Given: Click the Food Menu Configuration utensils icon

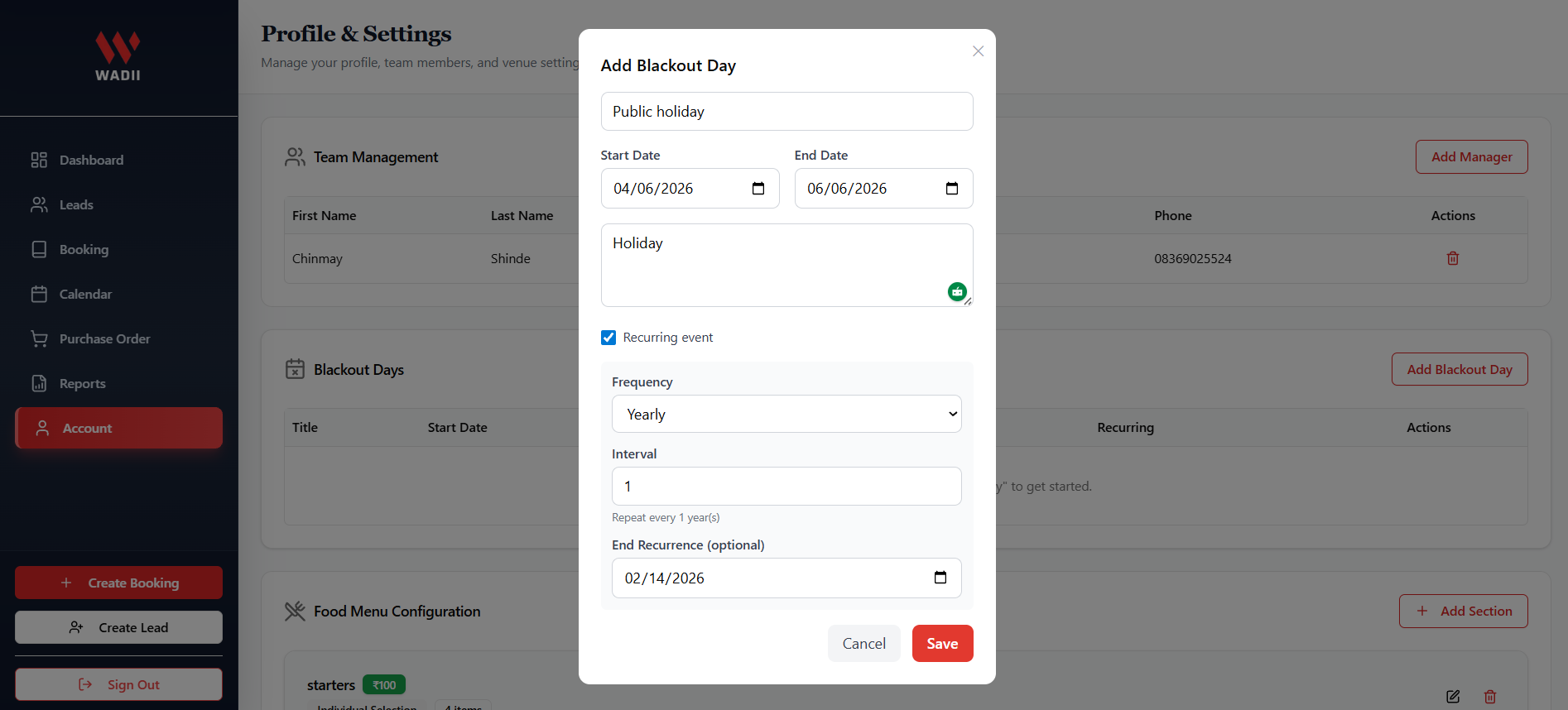Looking at the screenshot, I should 295,611.
